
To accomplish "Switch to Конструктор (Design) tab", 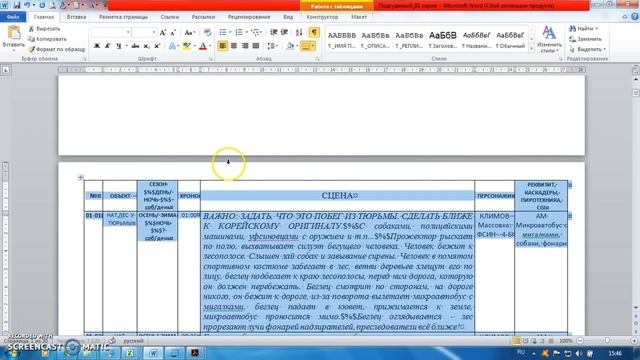I will 322,17.
